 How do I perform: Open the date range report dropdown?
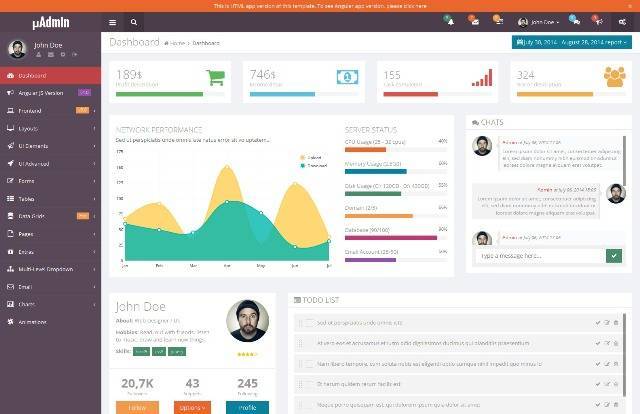click(x=572, y=42)
